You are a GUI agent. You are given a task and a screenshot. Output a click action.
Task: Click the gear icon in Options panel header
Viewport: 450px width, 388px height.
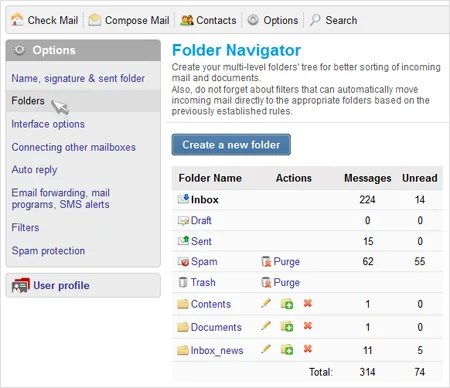tap(19, 50)
